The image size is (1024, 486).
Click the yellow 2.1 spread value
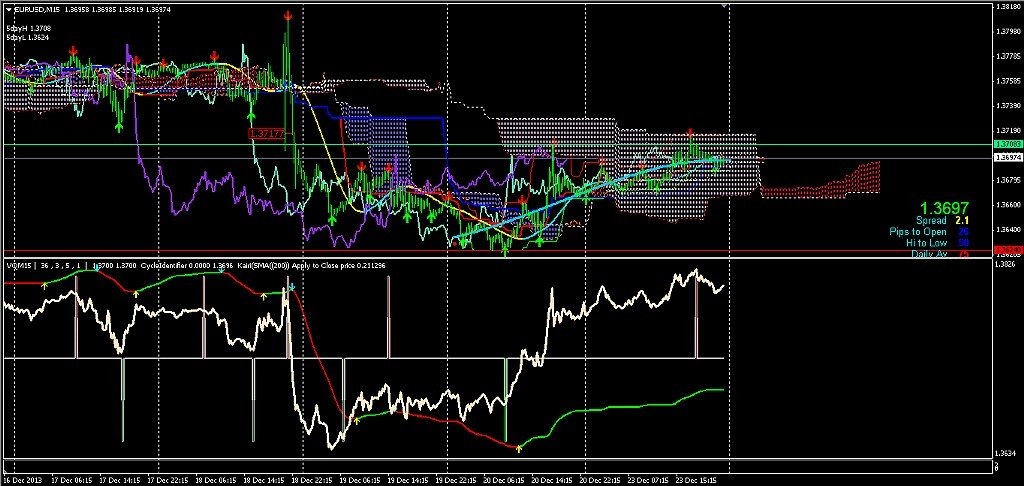[x=962, y=221]
